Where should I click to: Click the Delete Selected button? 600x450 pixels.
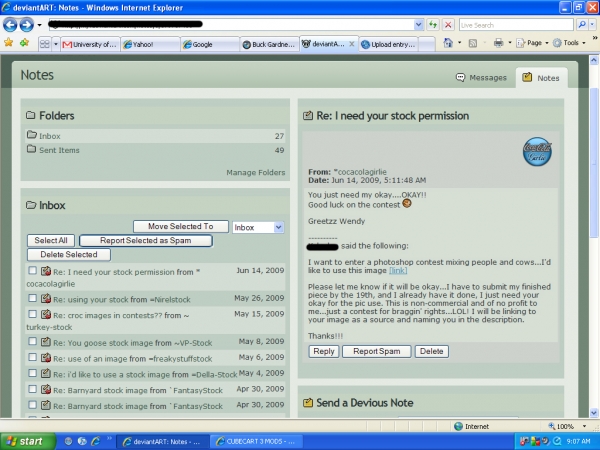point(69,254)
